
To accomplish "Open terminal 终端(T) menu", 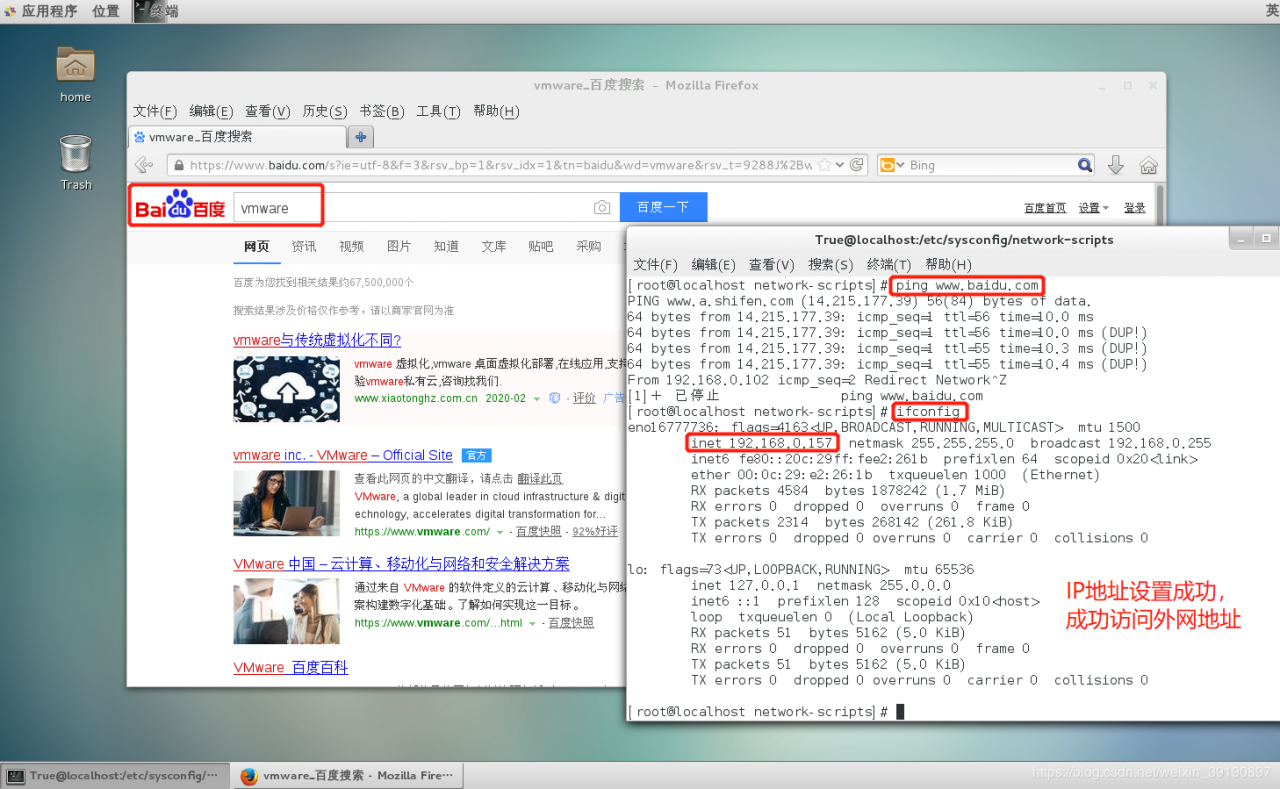I will [889, 265].
